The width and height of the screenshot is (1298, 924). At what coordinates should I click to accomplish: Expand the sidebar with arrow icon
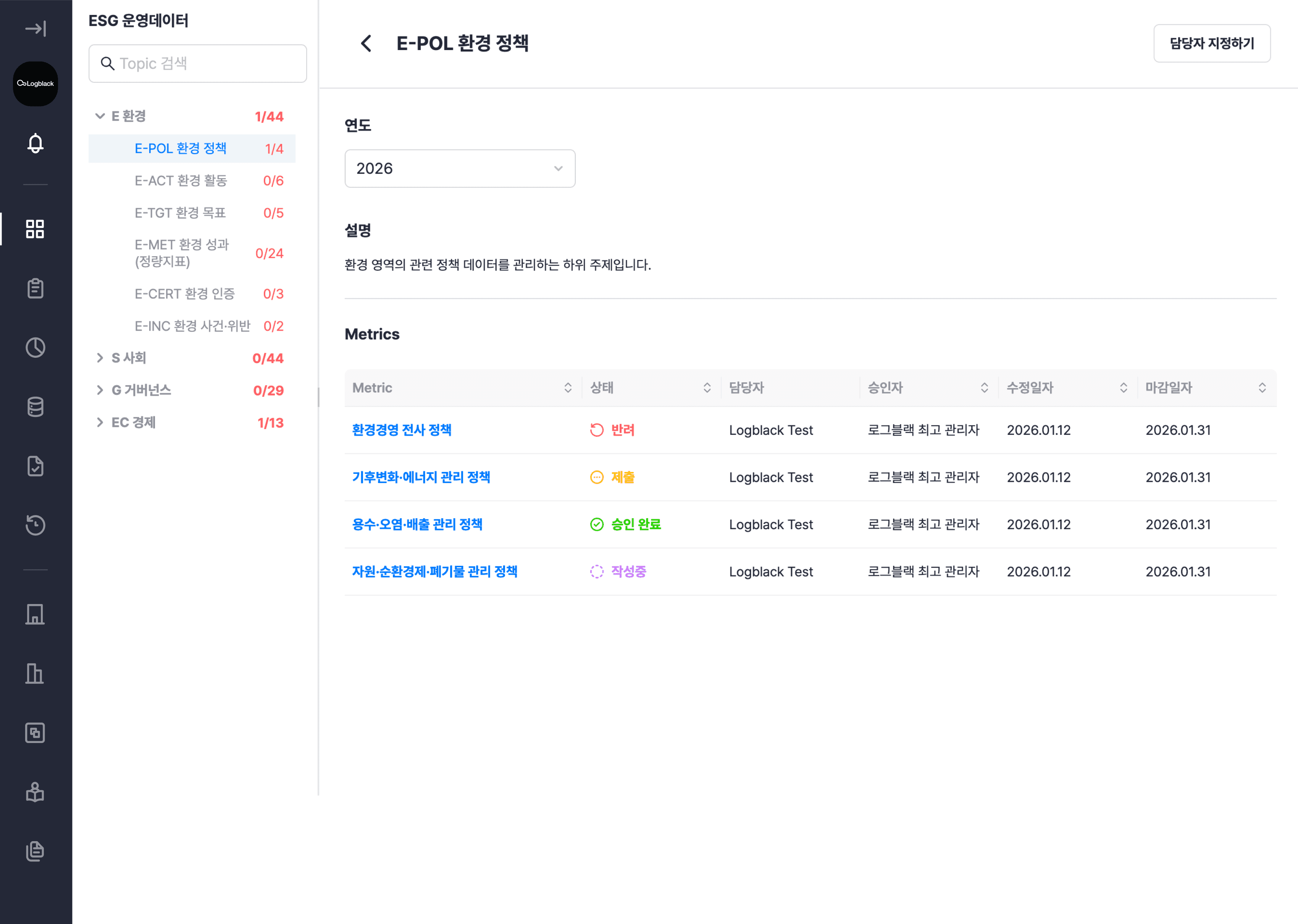click(35, 29)
